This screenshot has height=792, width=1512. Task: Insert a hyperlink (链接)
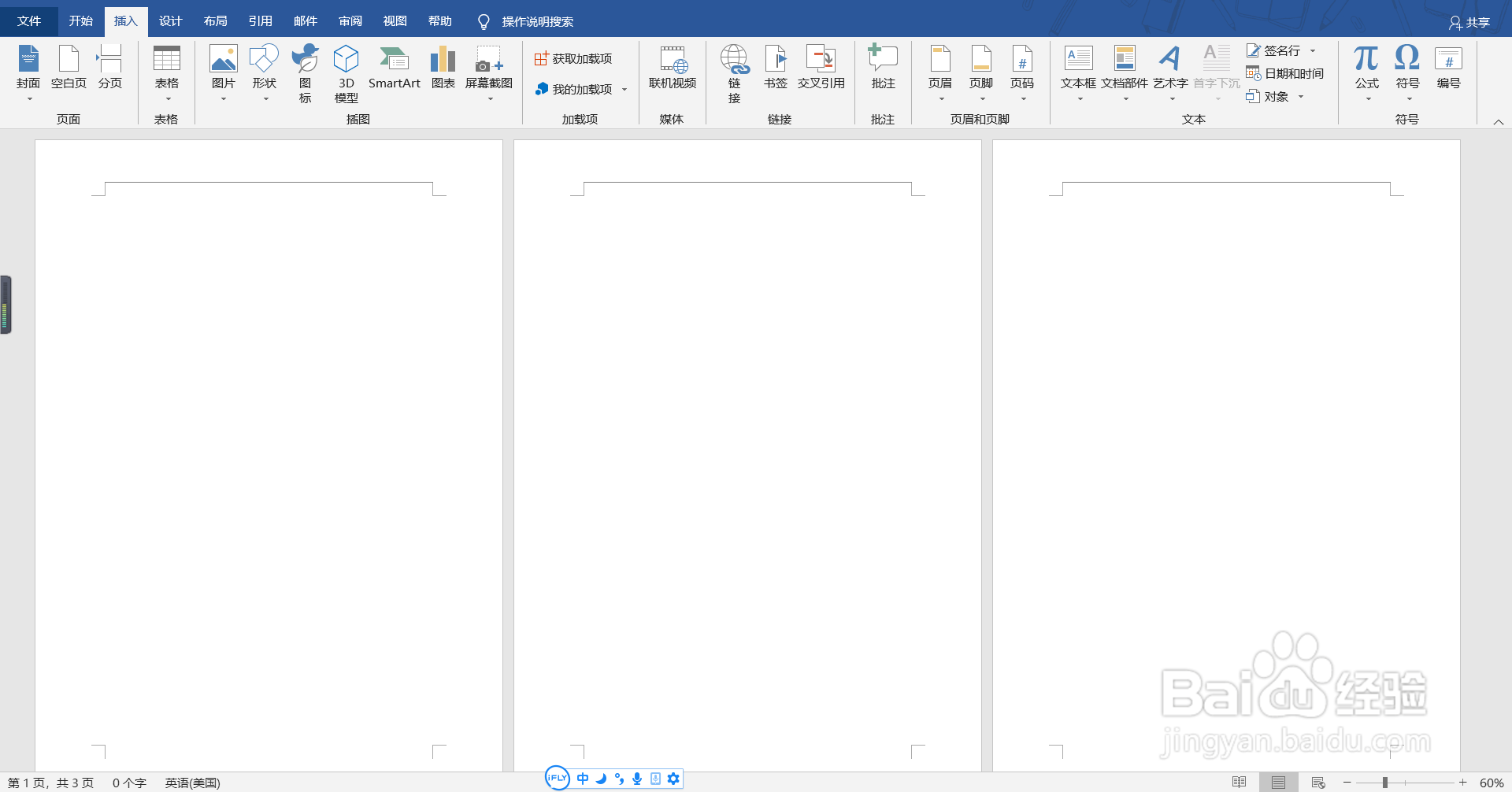pyautogui.click(x=734, y=72)
